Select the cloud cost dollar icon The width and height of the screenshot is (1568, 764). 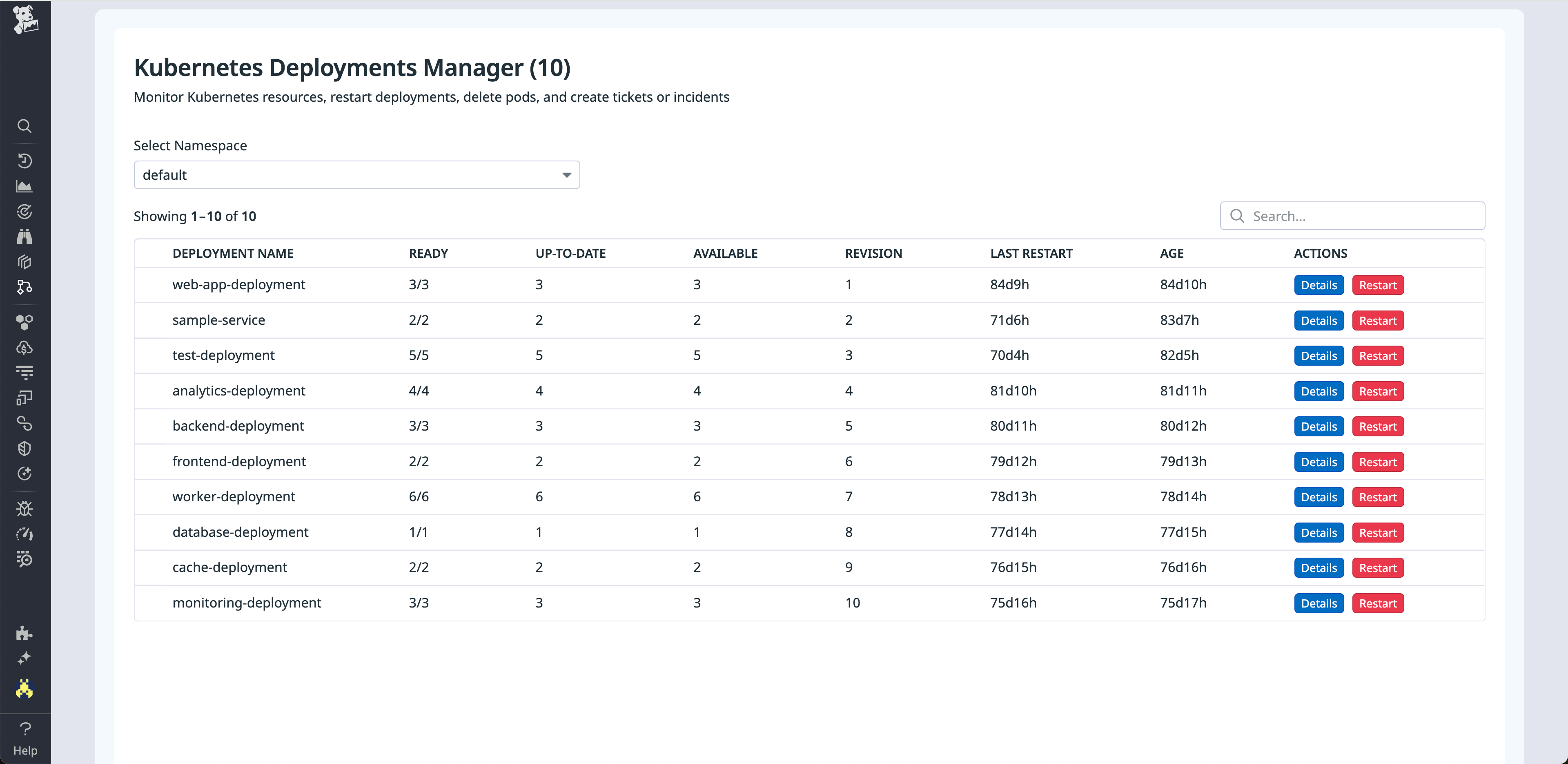pos(25,347)
